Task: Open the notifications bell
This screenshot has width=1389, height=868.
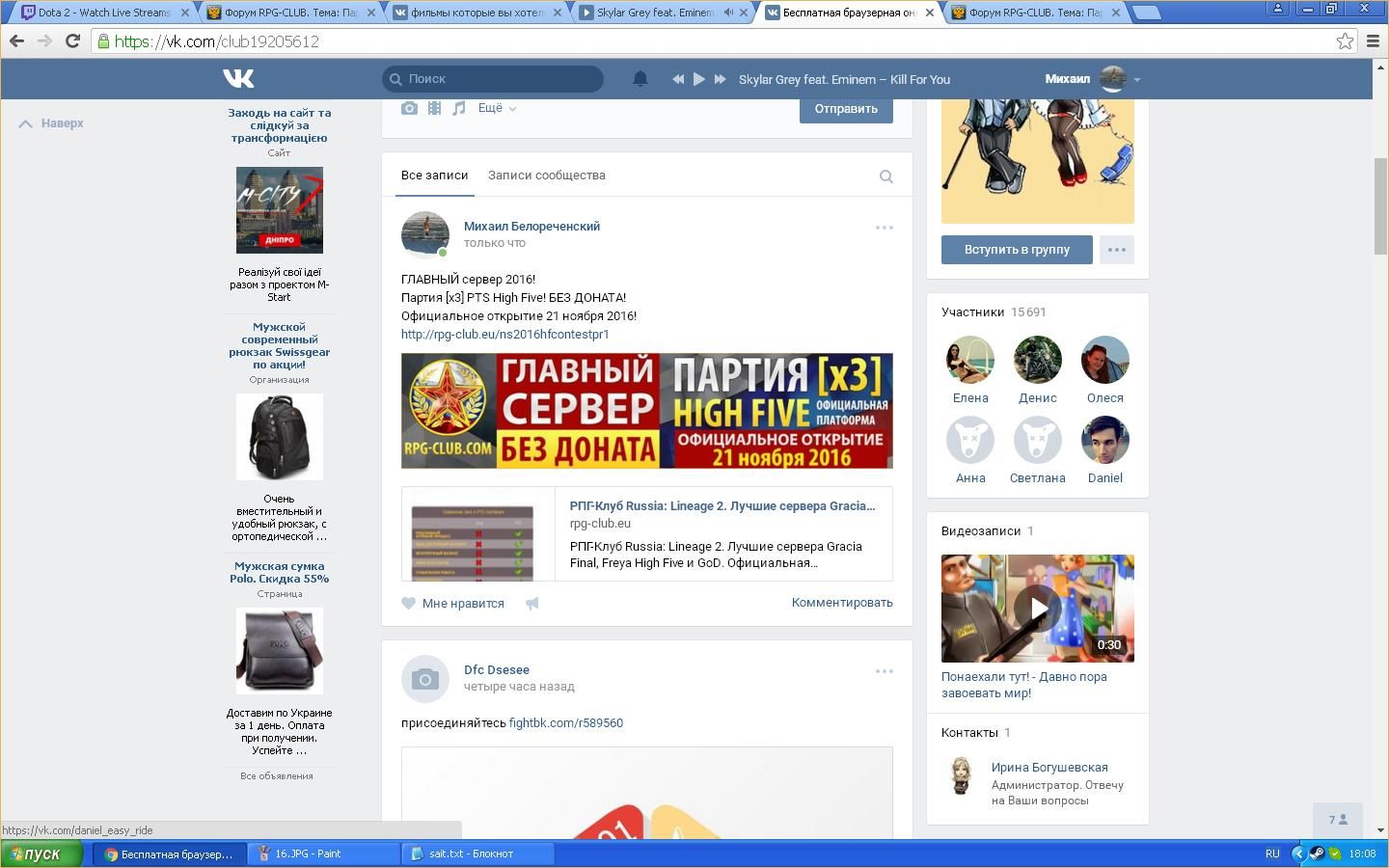Action: point(640,79)
